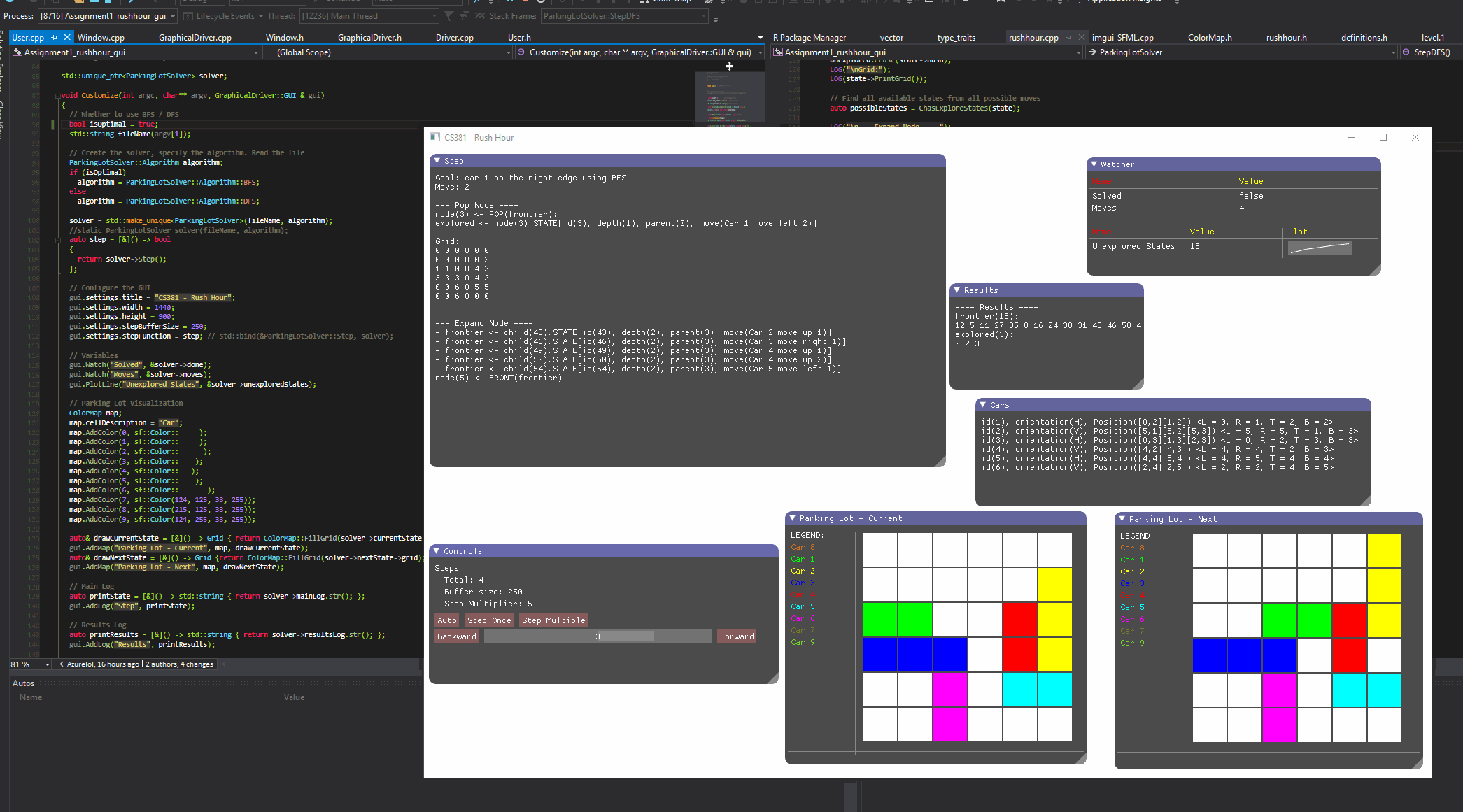Click the Lifecycle Events icon
Viewport: 1463px width, 812px height.
pos(188,16)
